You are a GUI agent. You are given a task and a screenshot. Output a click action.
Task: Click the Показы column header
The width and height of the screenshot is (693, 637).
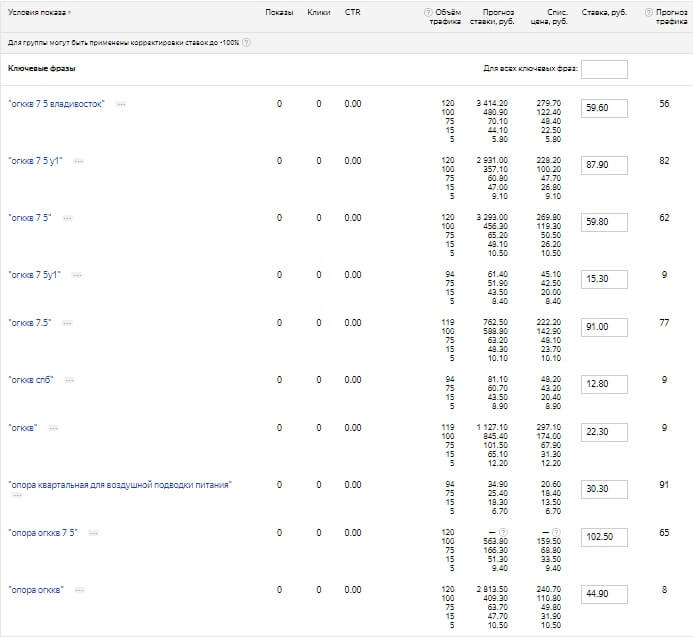[x=279, y=12]
